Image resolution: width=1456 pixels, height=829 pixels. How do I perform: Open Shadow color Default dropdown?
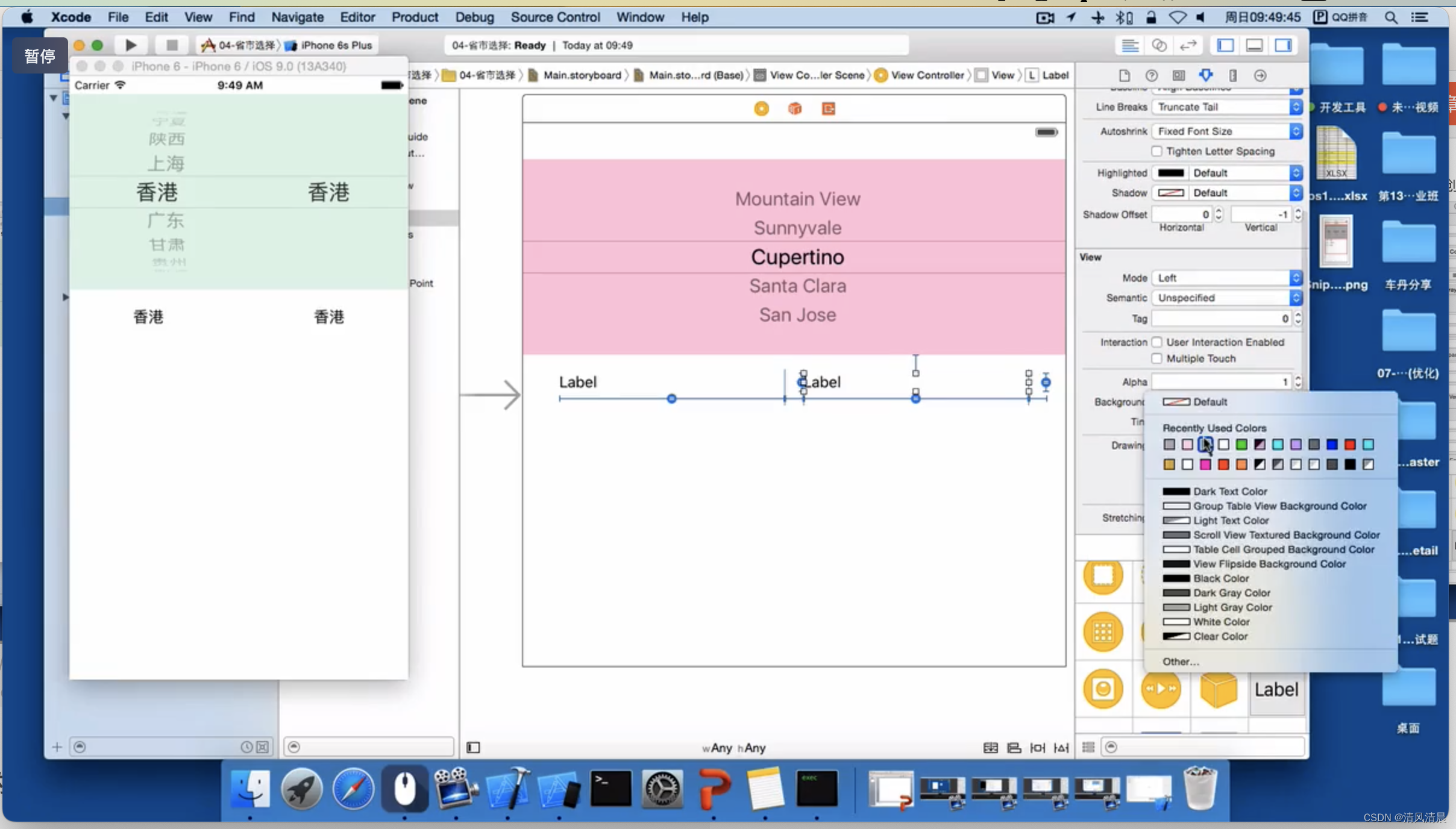pyautogui.click(x=1245, y=193)
